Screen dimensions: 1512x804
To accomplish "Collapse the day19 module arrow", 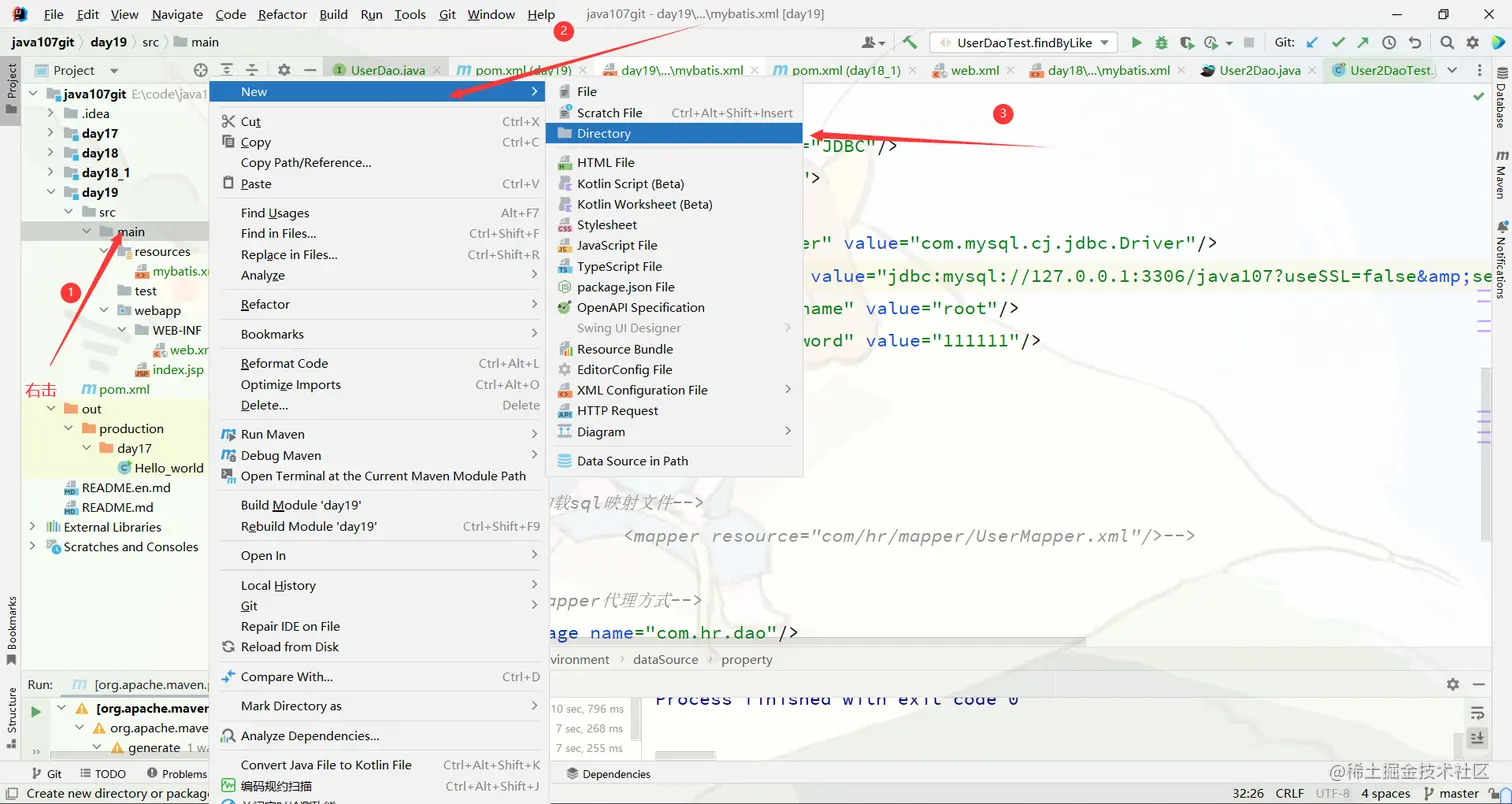I will coord(51,192).
